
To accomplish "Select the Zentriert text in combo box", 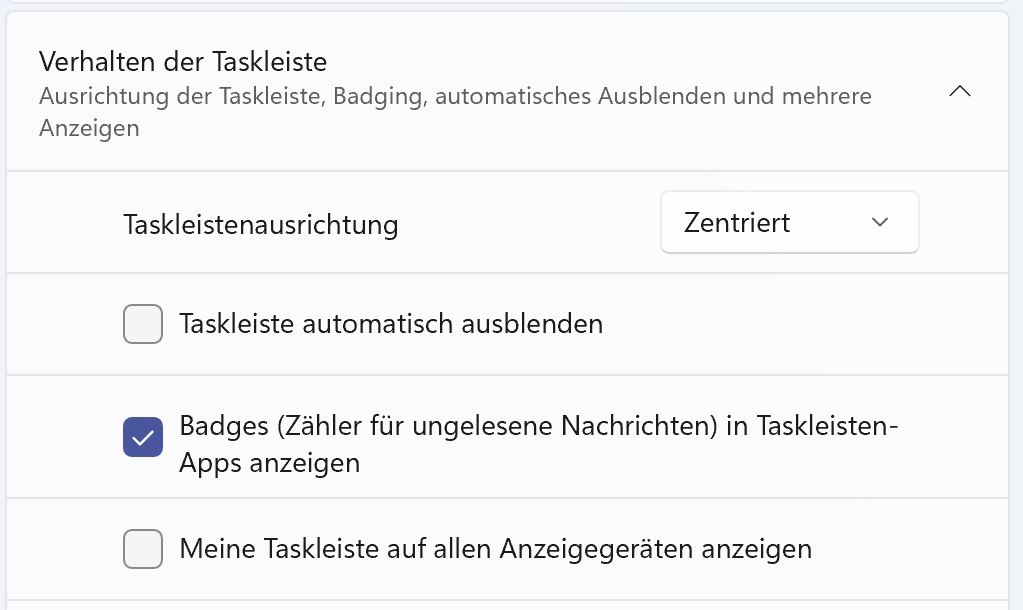I will tap(737, 223).
